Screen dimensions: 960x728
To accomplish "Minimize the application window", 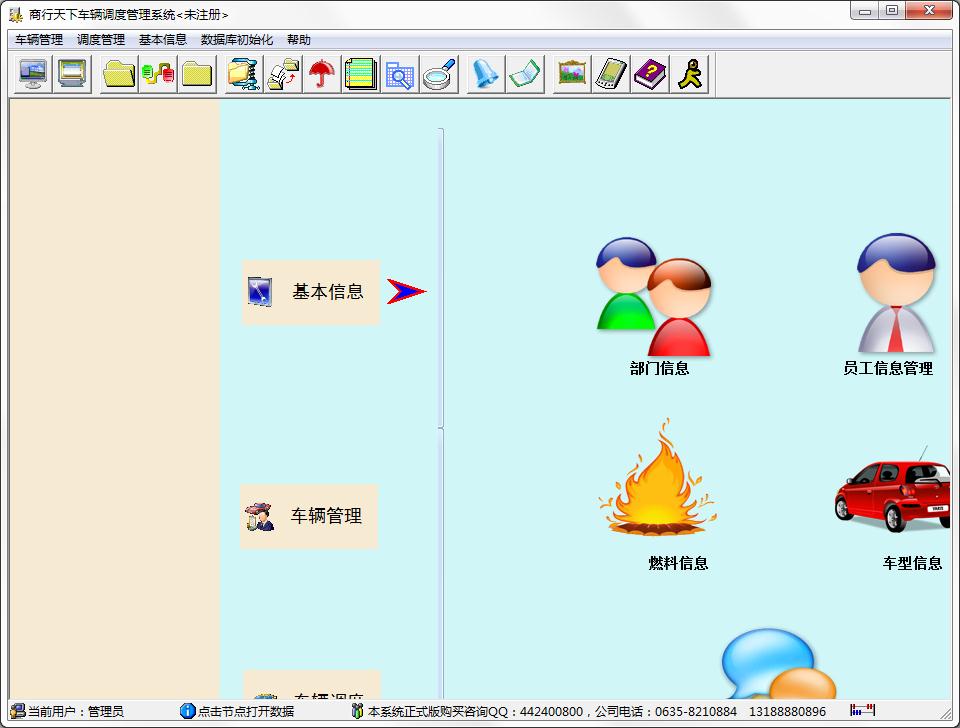I will (x=864, y=11).
